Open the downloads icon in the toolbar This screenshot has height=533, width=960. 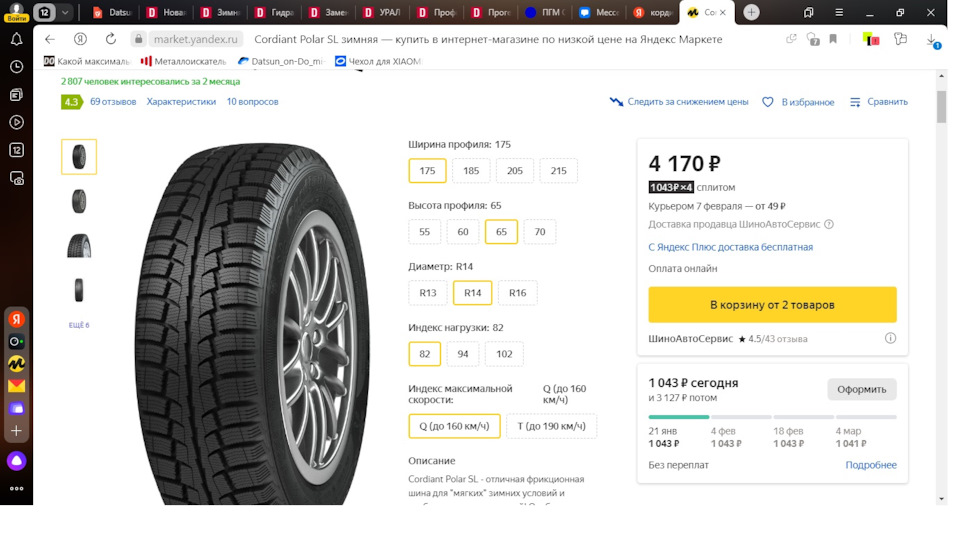coord(932,40)
